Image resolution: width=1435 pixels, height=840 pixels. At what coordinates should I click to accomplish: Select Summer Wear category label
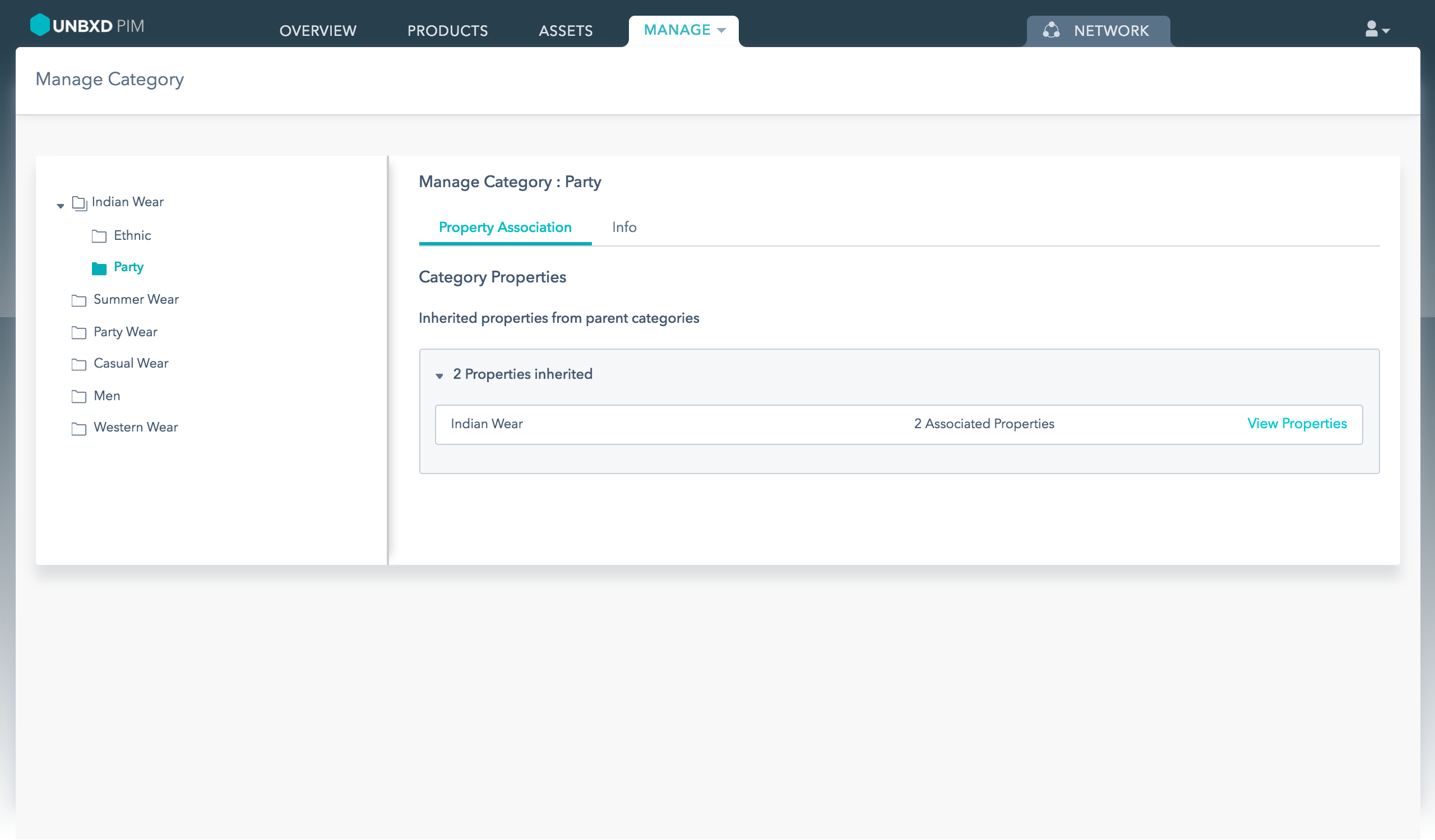(136, 299)
